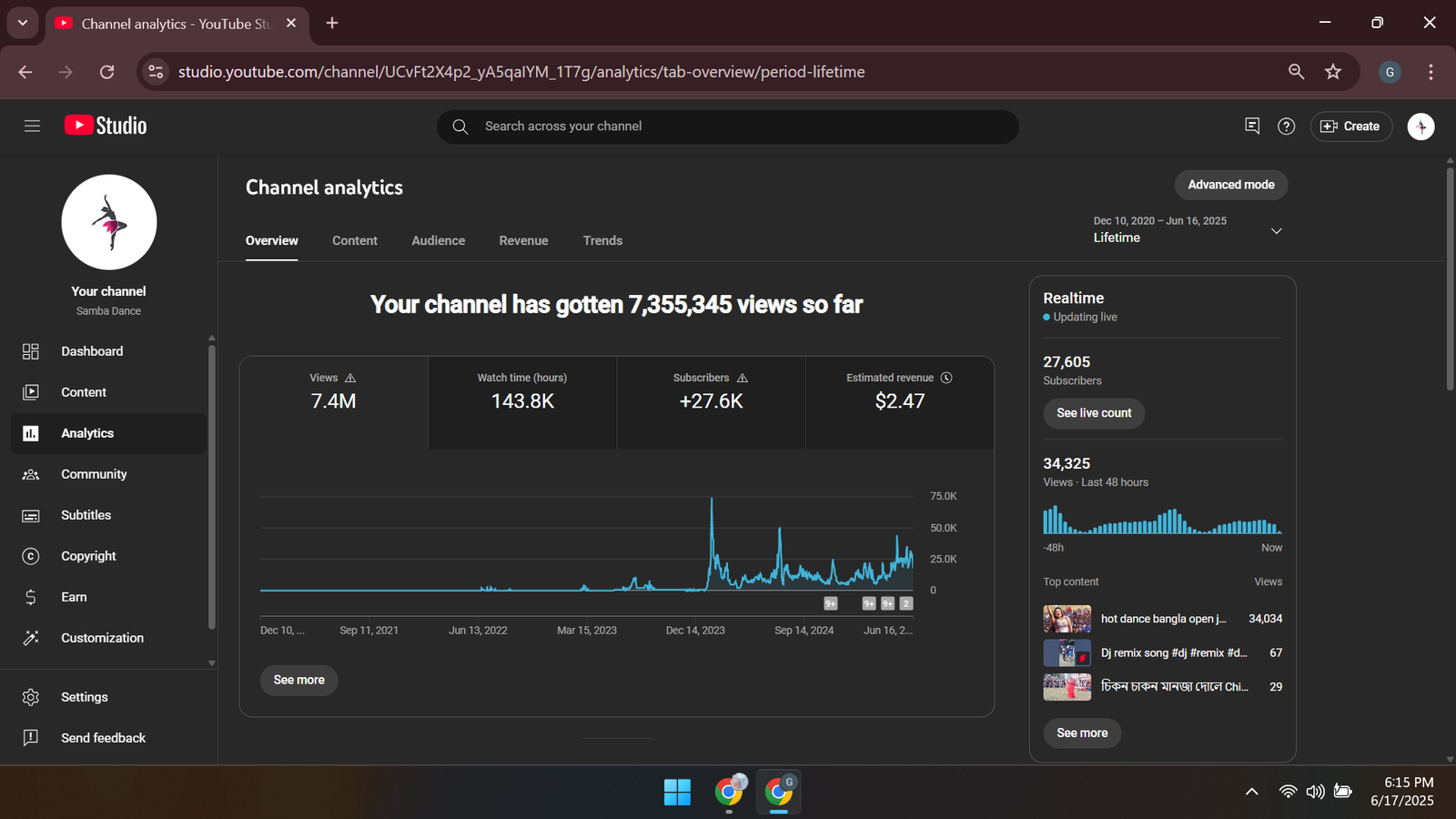Click the clock icon by Estimated revenue
Viewport: 1456px width, 819px height.
[946, 378]
